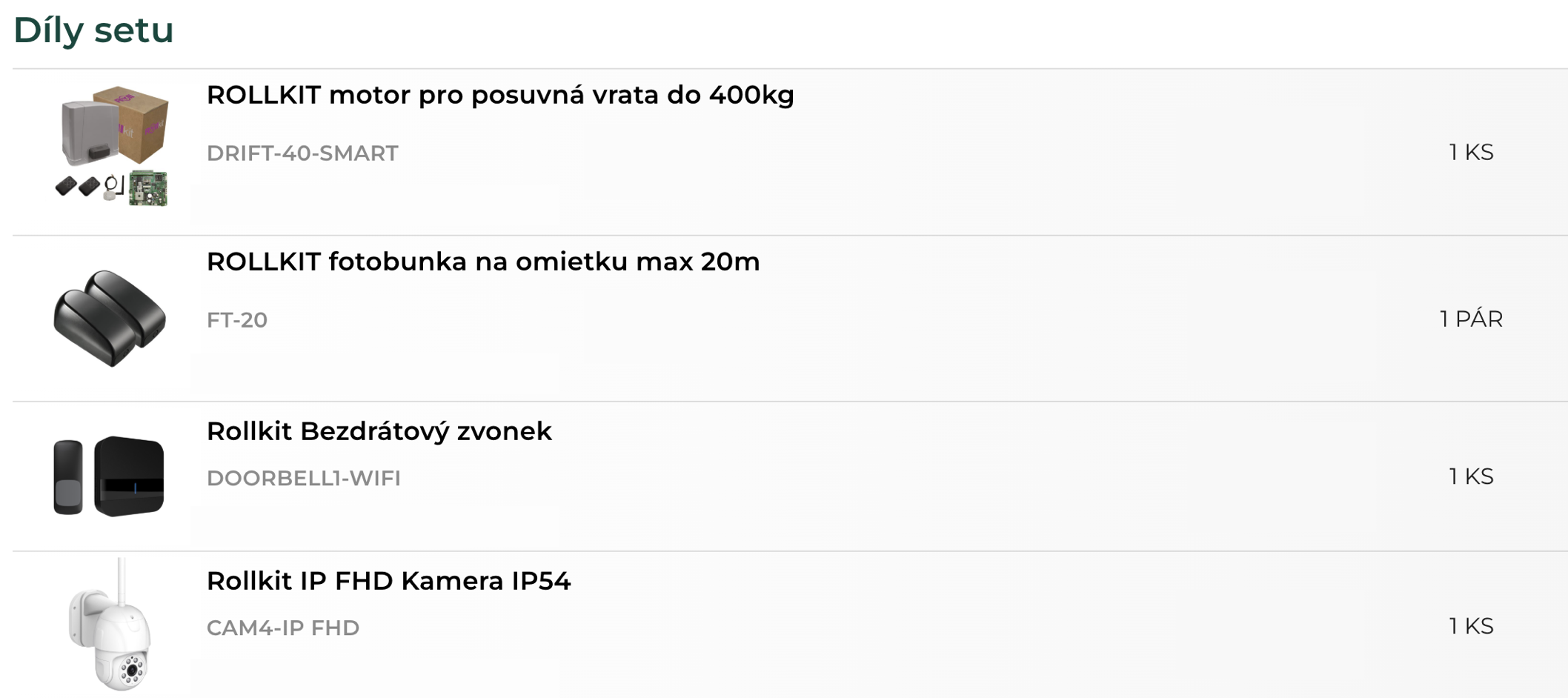Click the '1 PÁR' quantity label
Viewport: 1568px width, 698px height.
1471,319
